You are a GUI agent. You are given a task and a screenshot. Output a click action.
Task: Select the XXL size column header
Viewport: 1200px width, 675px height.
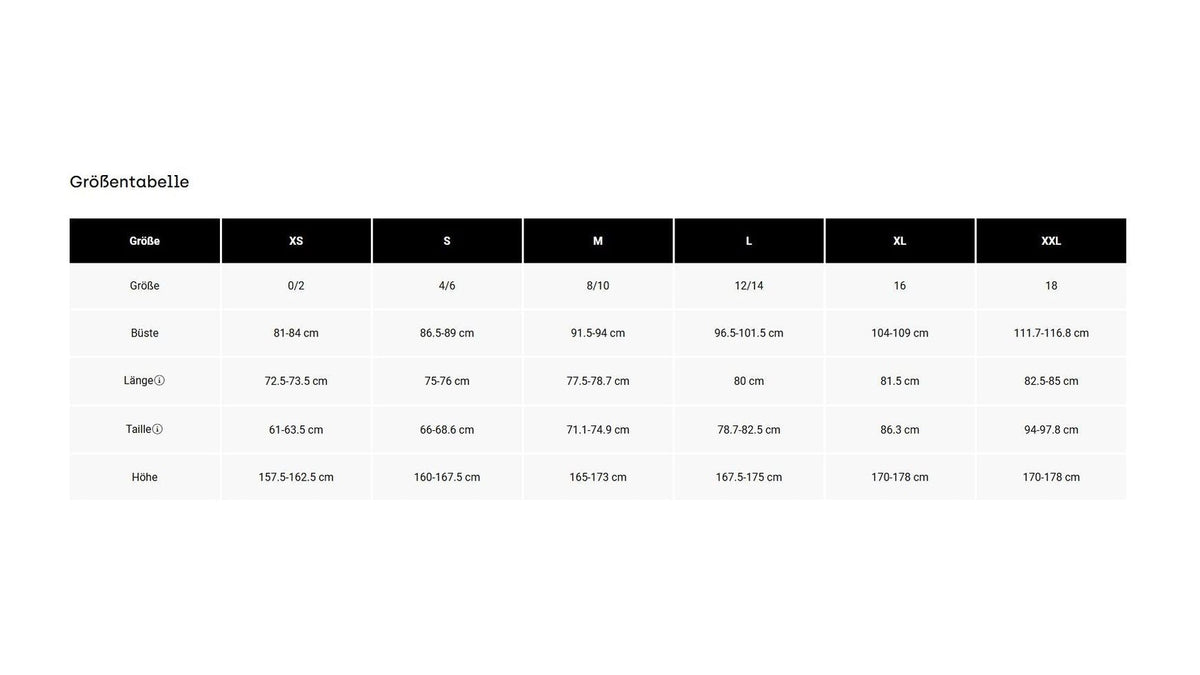point(1051,241)
